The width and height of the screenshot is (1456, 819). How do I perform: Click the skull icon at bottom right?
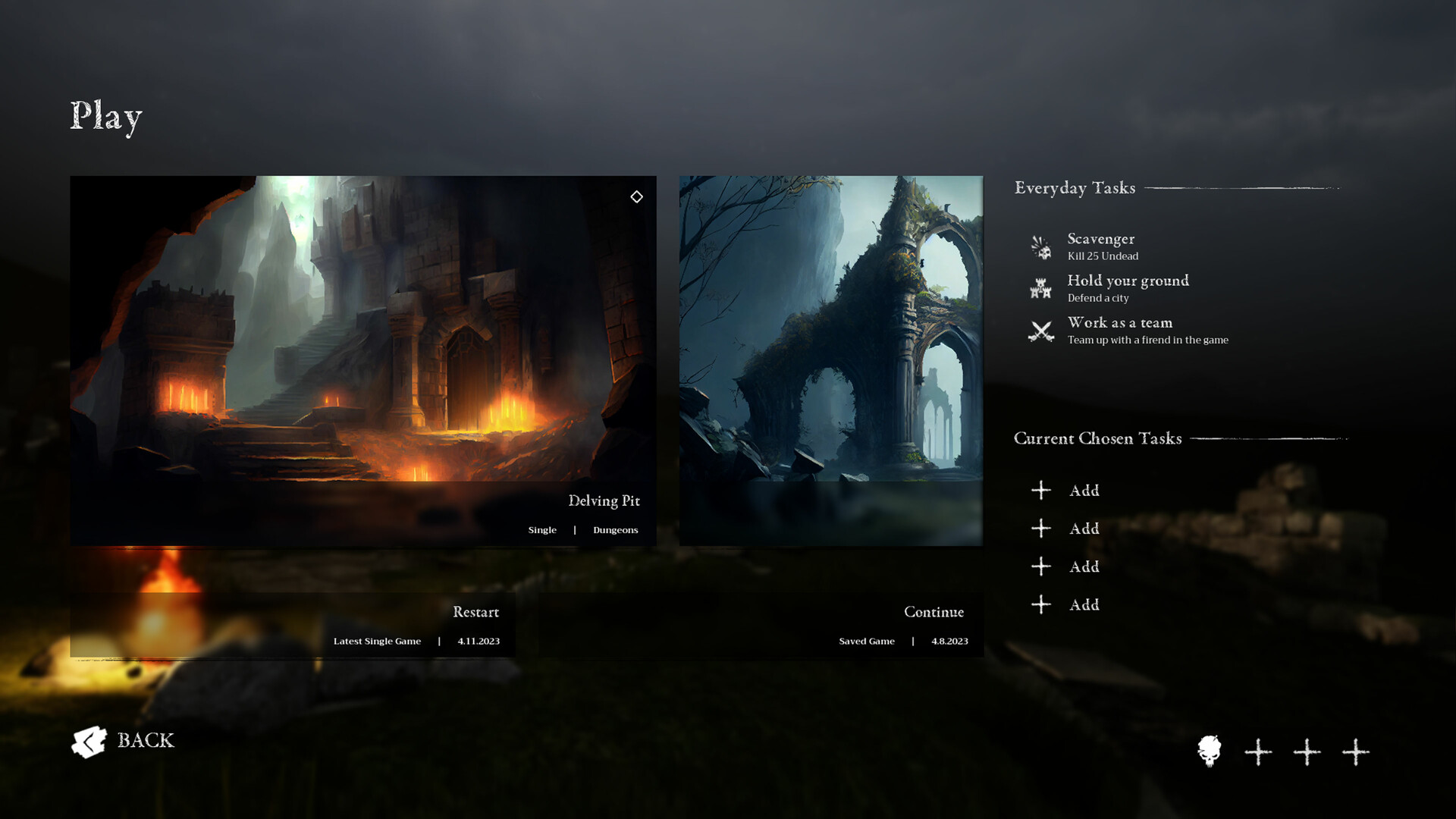click(x=1211, y=751)
